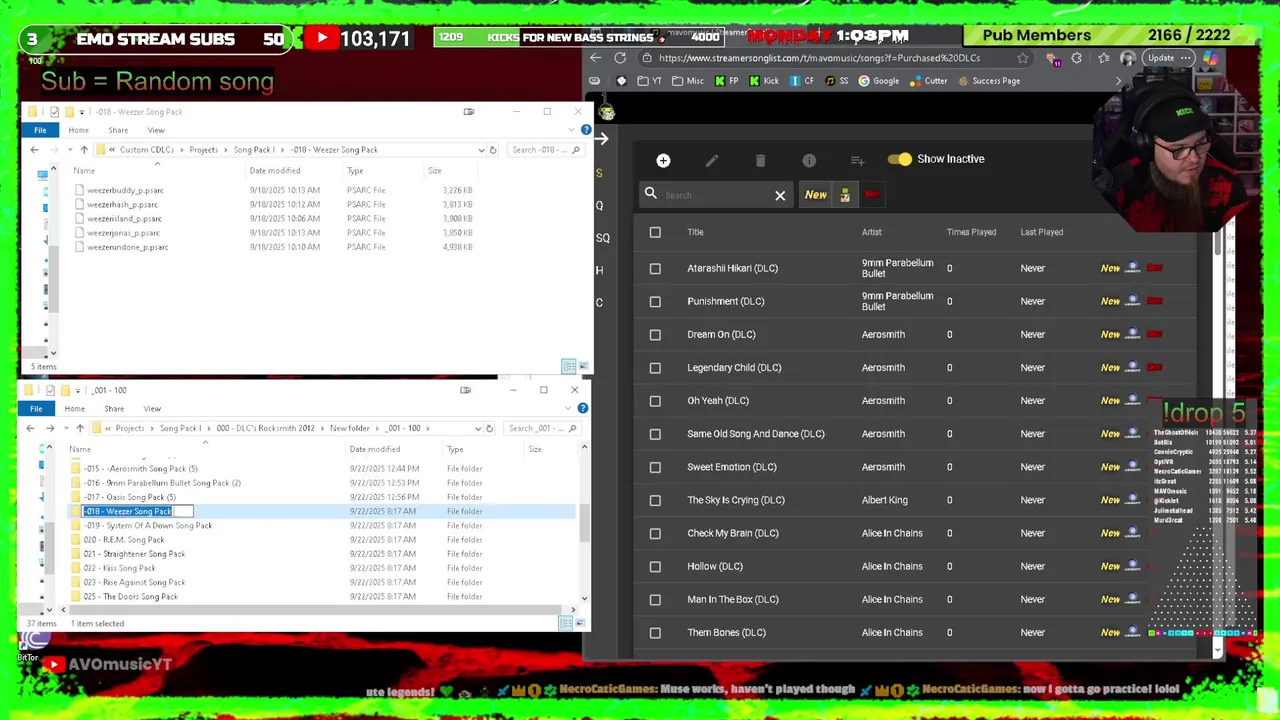Open the browser favorites list icon

click(x=1103, y=58)
